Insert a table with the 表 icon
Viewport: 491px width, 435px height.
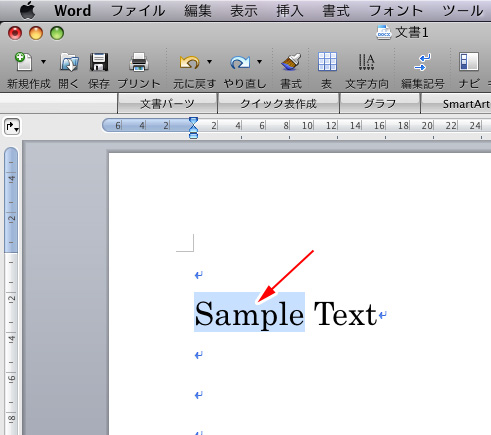coord(327,62)
